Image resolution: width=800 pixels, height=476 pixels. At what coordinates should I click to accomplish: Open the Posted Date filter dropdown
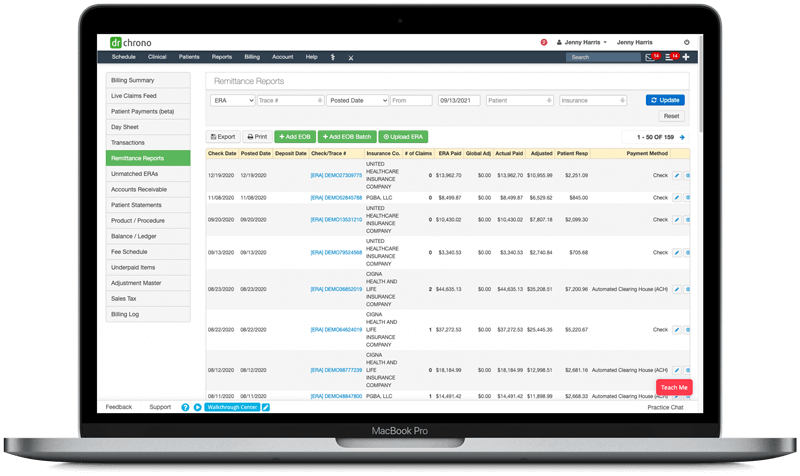[x=358, y=101]
